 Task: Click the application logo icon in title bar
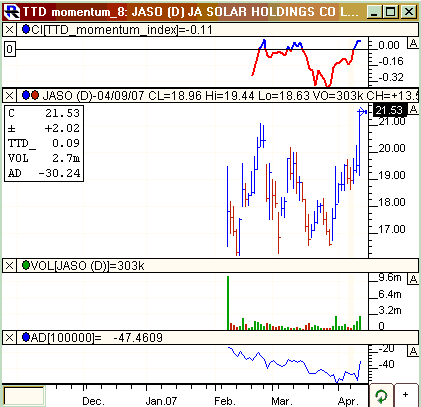(x=11, y=12)
